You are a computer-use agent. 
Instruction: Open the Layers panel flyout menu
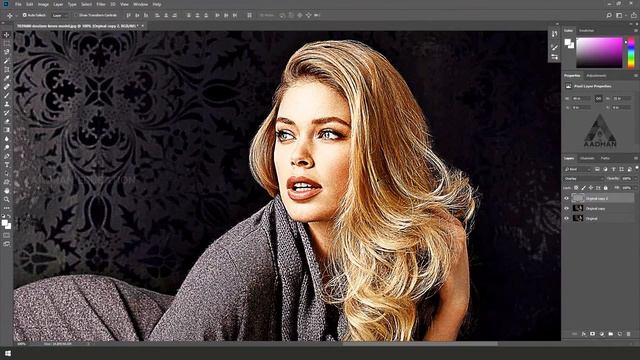click(636, 158)
